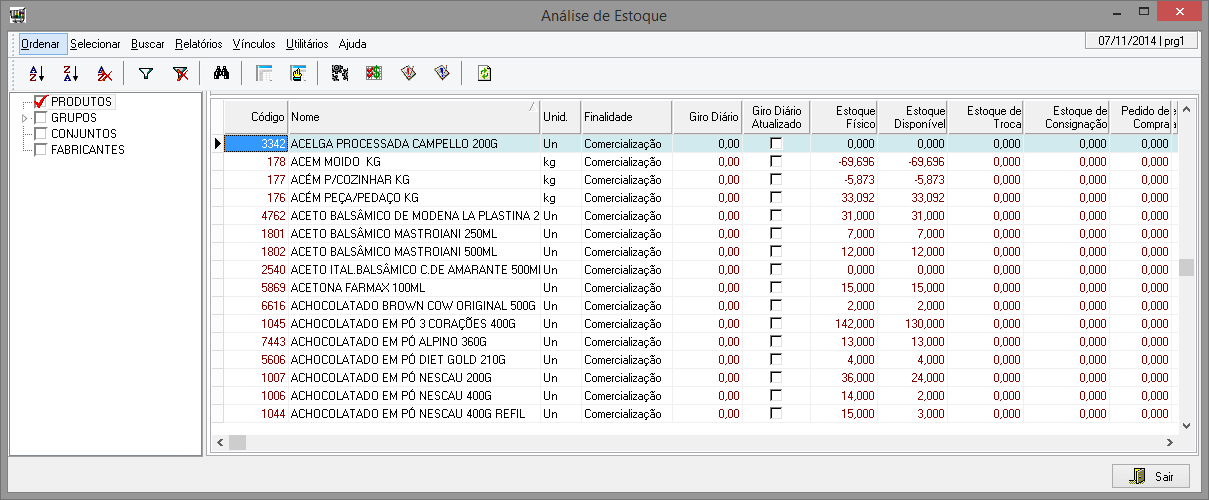
Task: Open the Relatórios menu
Action: pos(198,44)
